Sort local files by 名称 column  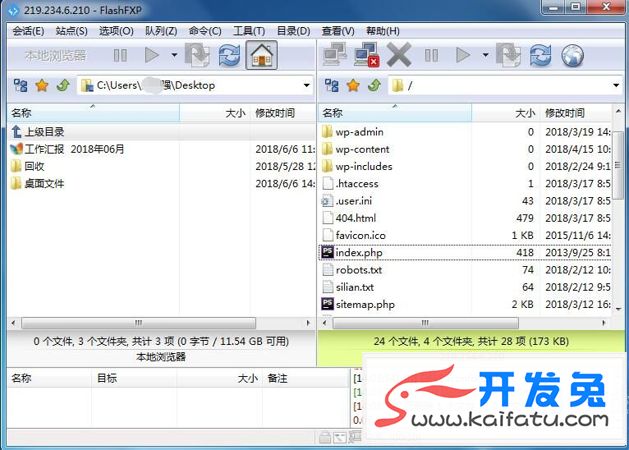(x=93, y=113)
